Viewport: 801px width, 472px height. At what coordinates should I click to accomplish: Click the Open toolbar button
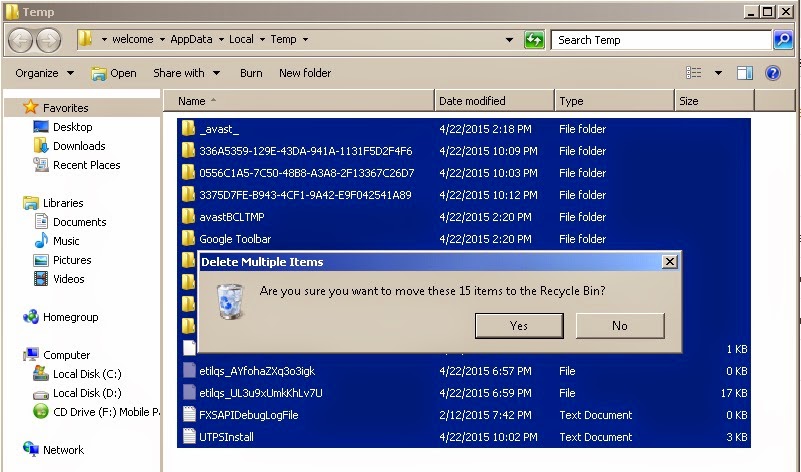pos(114,73)
